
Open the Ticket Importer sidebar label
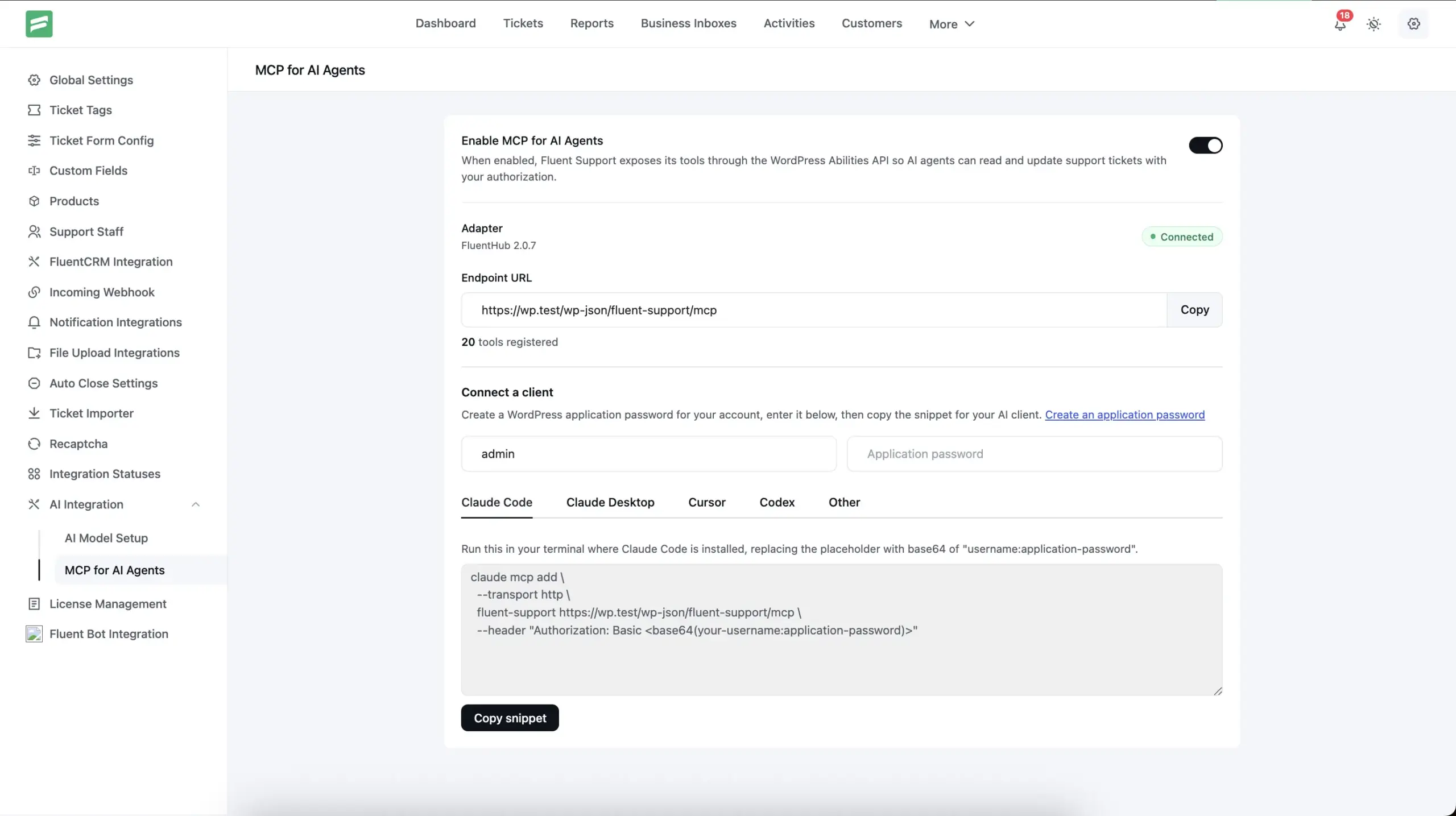91,413
